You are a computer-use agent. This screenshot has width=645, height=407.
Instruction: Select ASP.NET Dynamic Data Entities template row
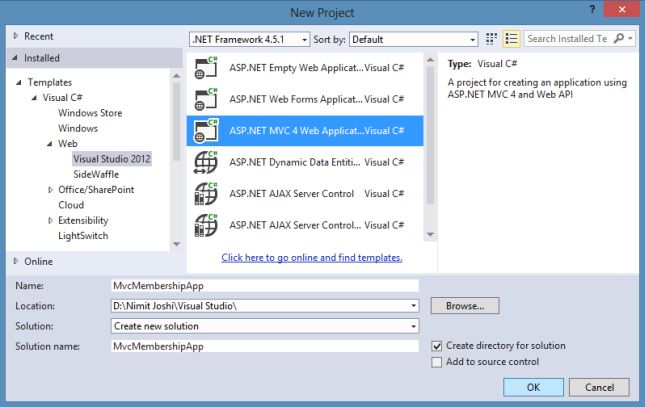pos(305,162)
